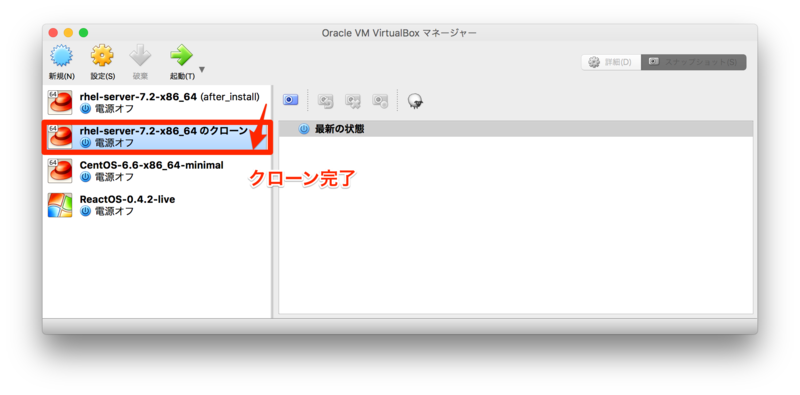Click the ReactOS Windows-style flag icon

click(60, 205)
